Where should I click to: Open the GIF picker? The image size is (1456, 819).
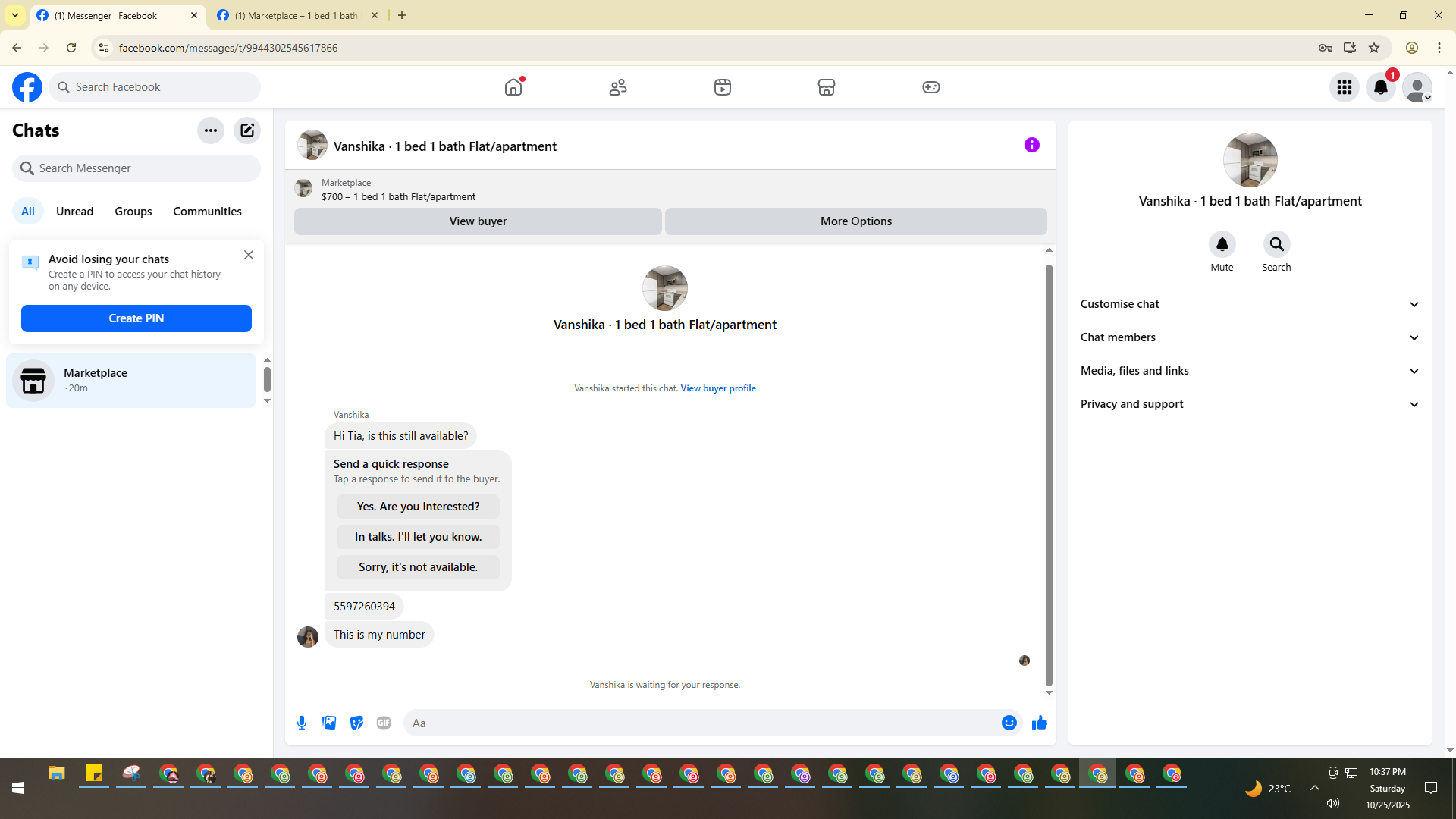tap(384, 723)
